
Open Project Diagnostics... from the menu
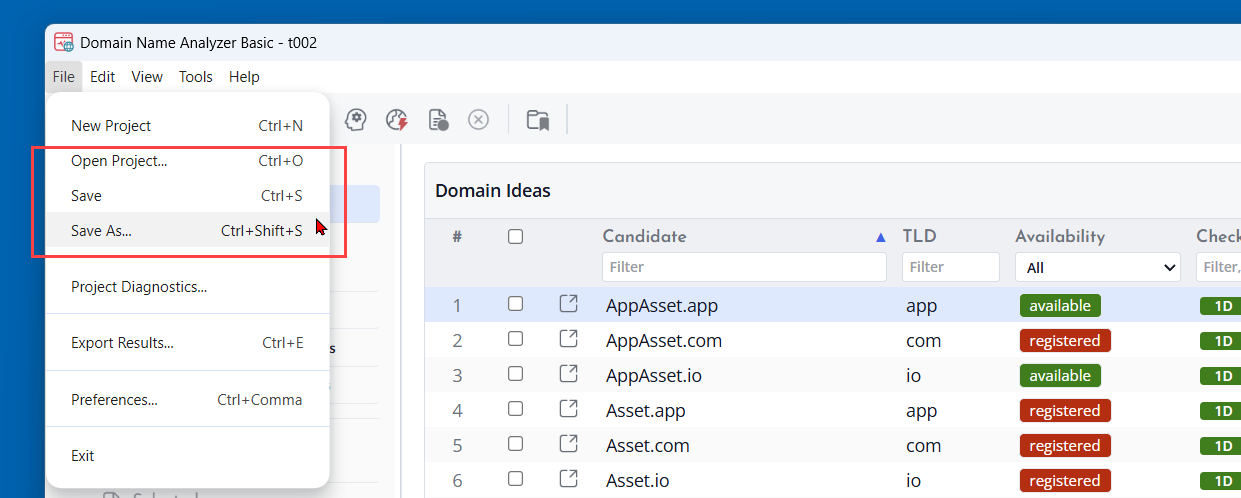[x=187, y=287]
